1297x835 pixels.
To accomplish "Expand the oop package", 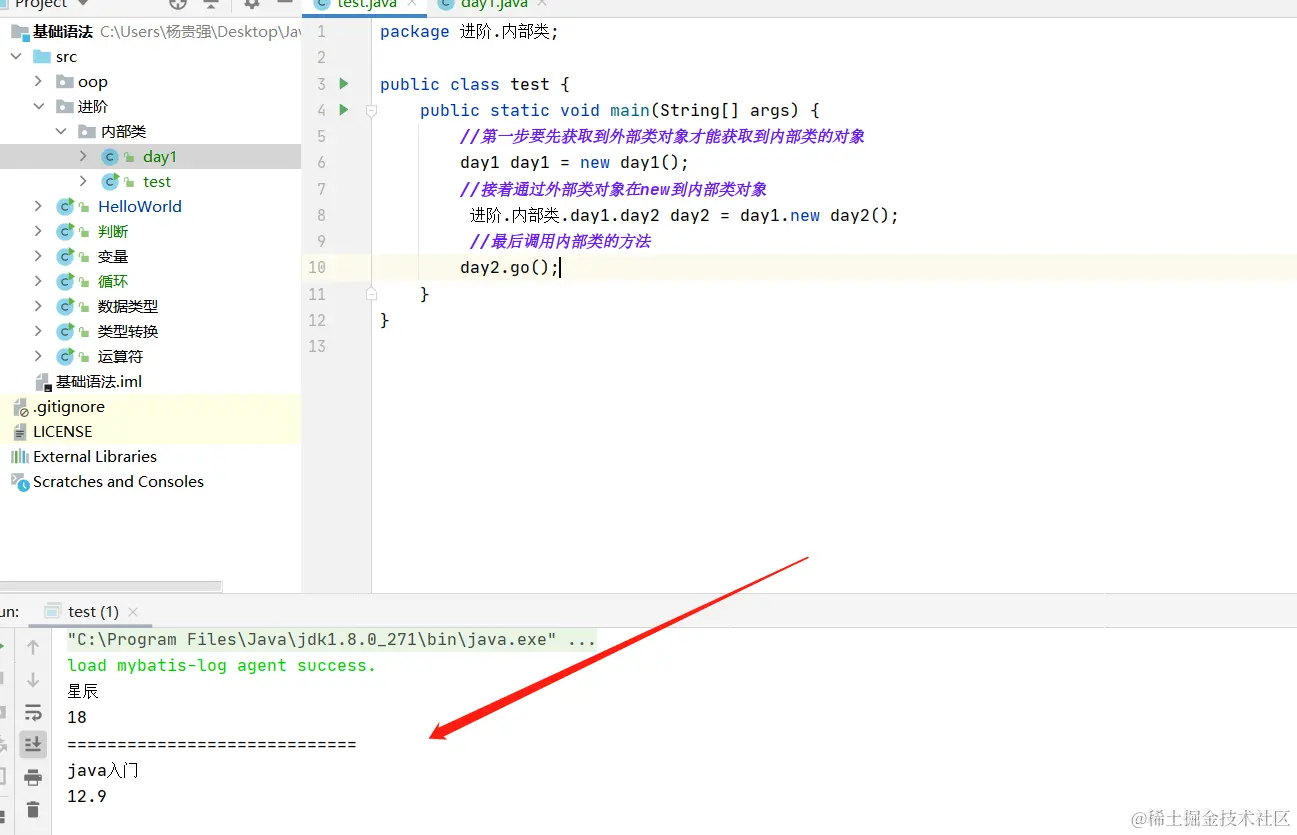I will coord(39,82).
